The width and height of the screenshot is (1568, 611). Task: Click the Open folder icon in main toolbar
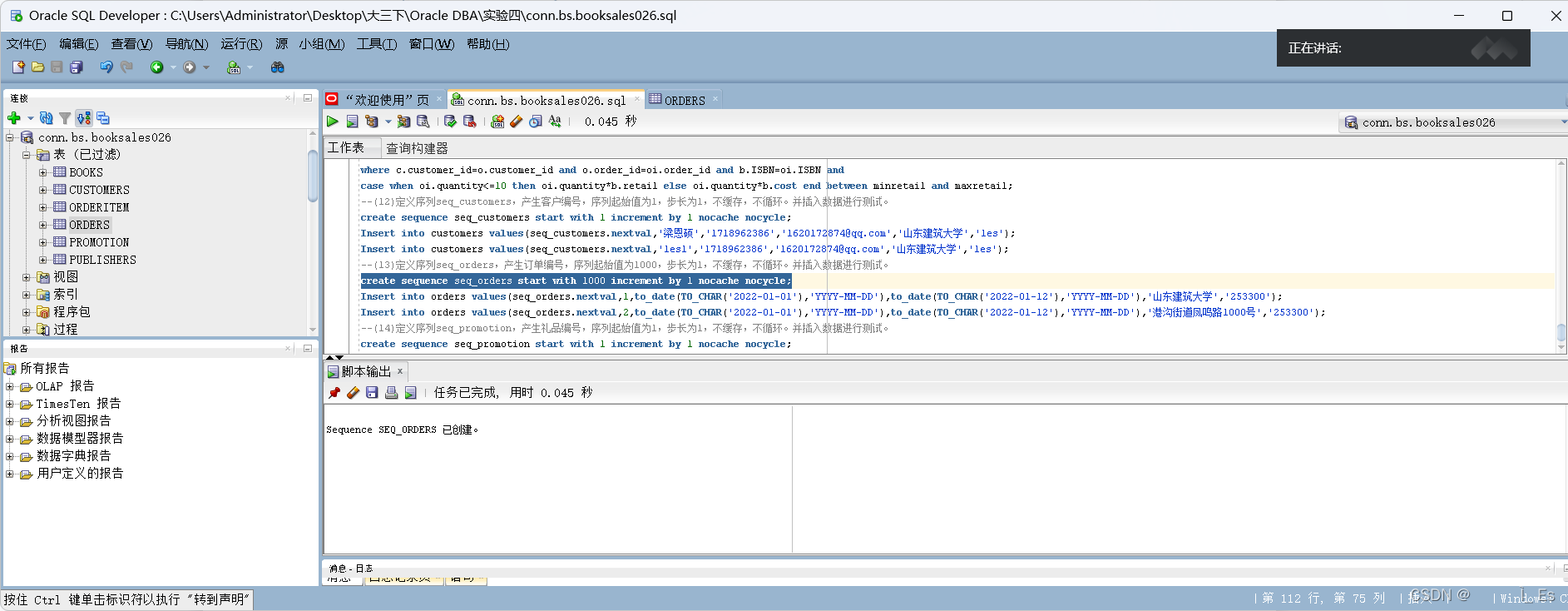pos(37,67)
